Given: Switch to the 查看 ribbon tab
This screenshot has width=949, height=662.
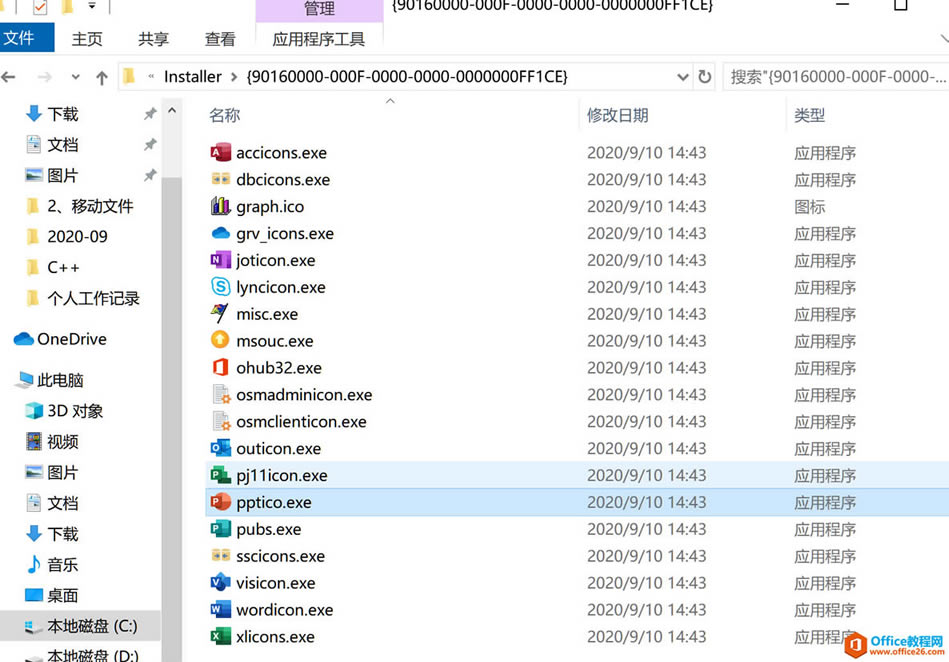Looking at the screenshot, I should tap(220, 39).
